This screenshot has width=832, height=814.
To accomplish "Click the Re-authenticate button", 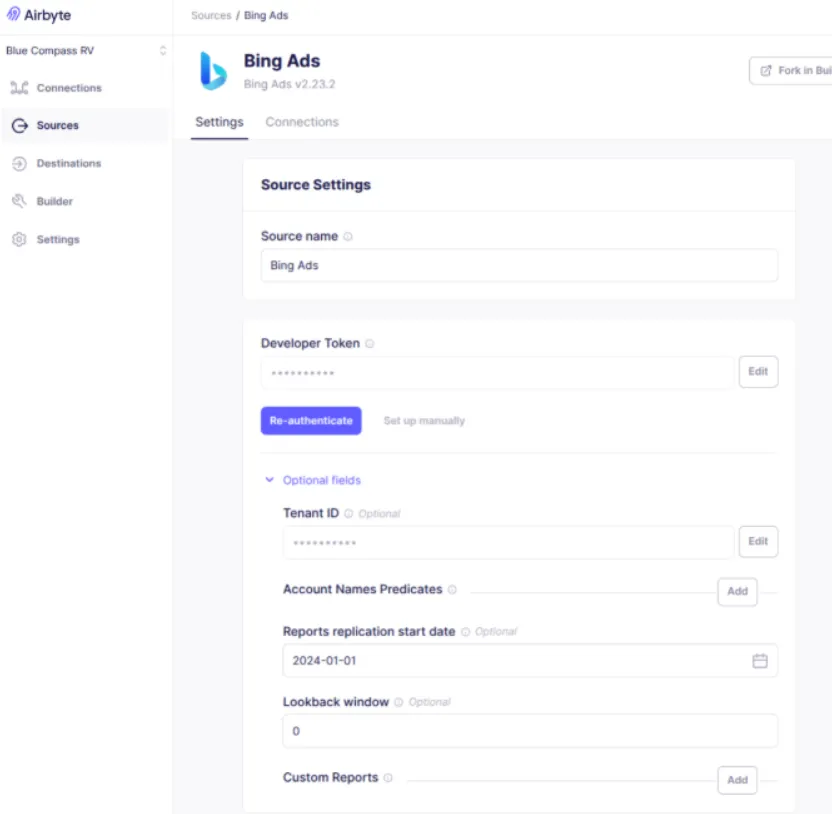I will click(311, 420).
